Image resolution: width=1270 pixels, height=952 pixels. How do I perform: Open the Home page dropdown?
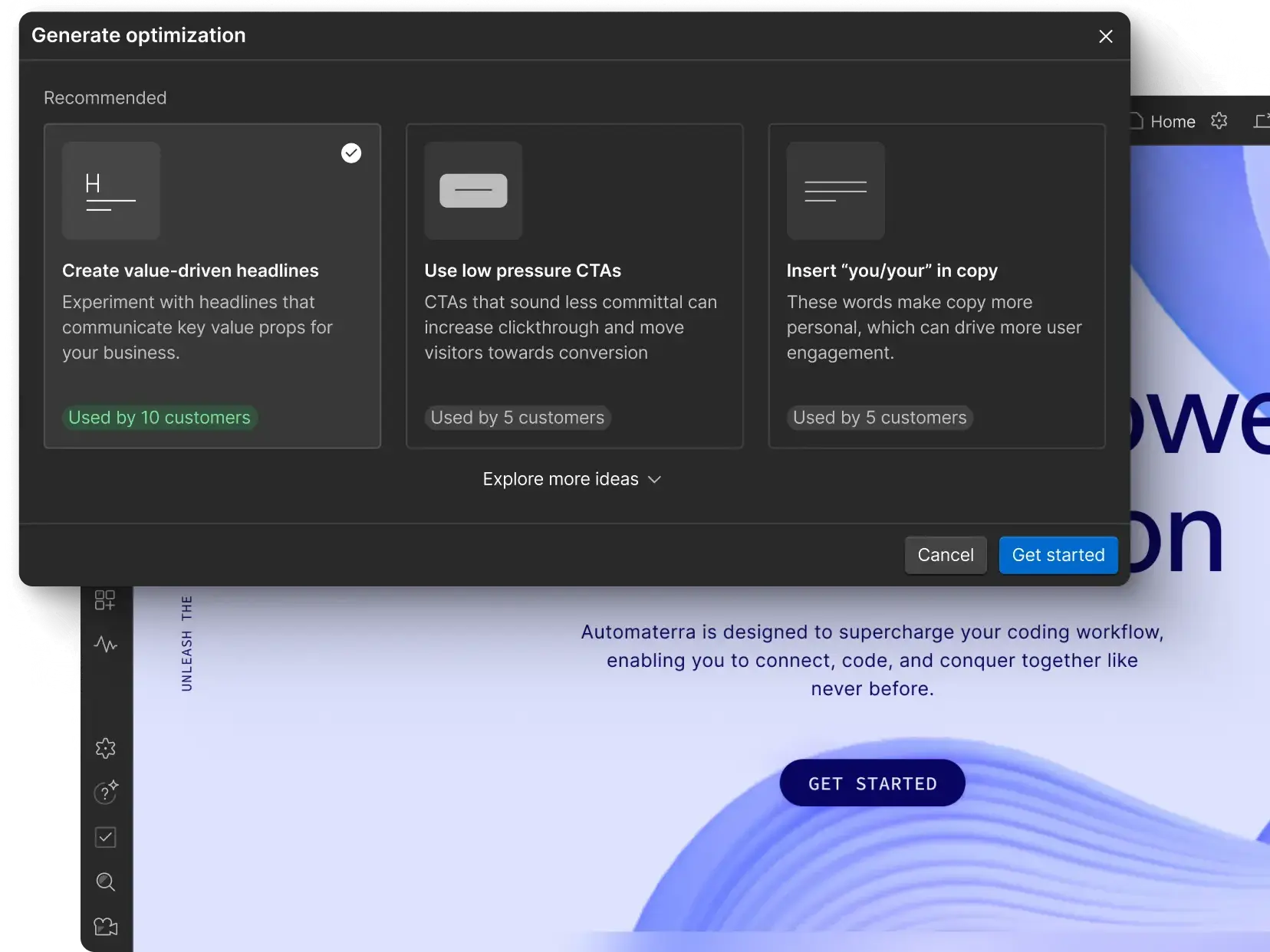1165,121
